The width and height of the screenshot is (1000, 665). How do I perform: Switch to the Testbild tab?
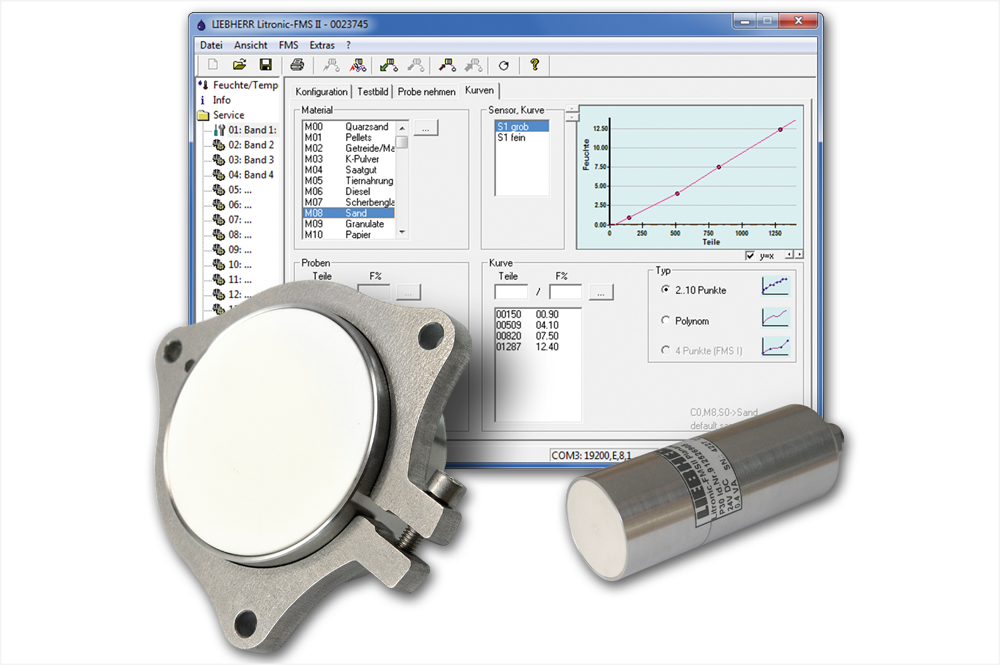pos(372,92)
